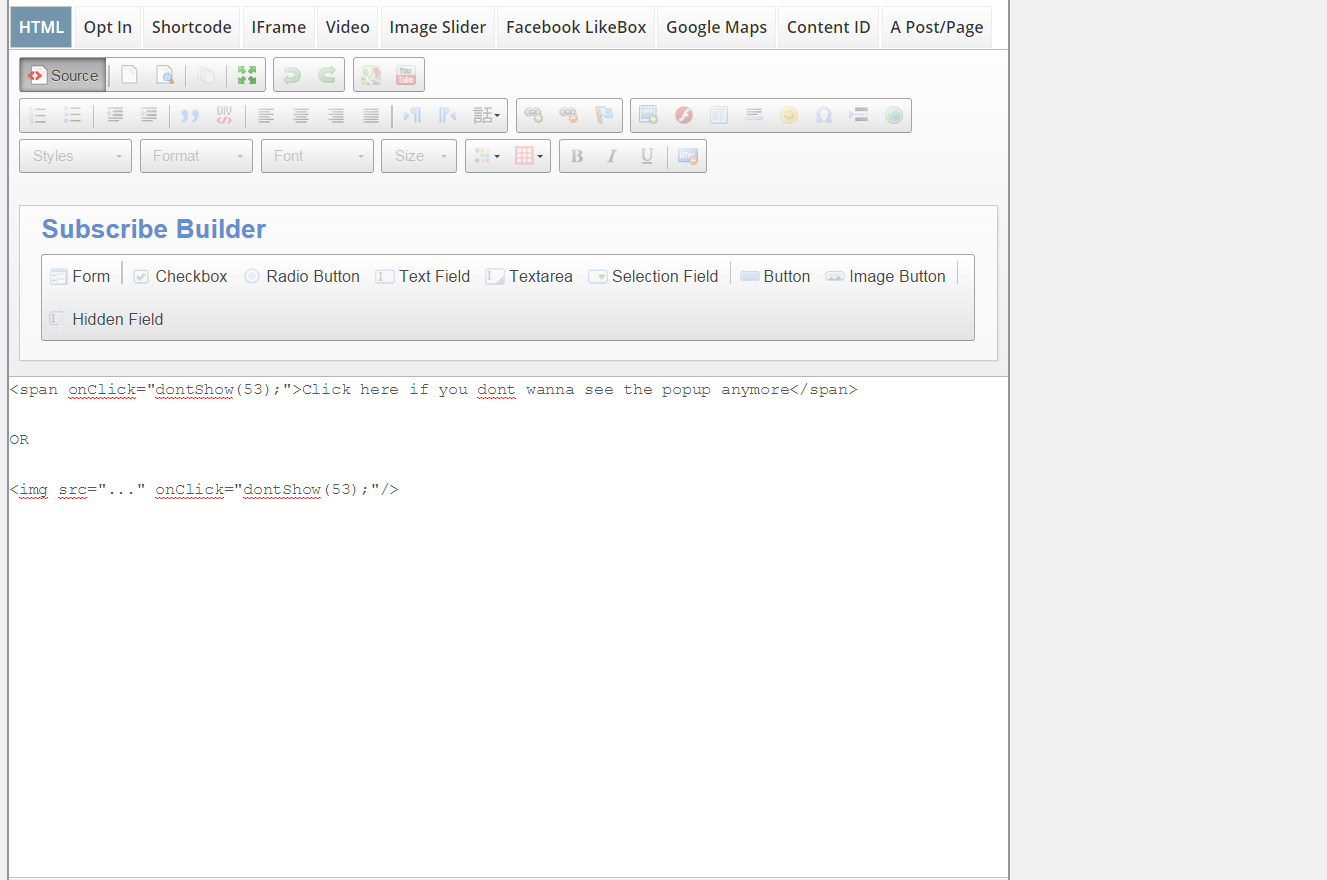The height and width of the screenshot is (880, 1327).
Task: Open the Facebook LikeBox tab
Action: click(x=576, y=28)
